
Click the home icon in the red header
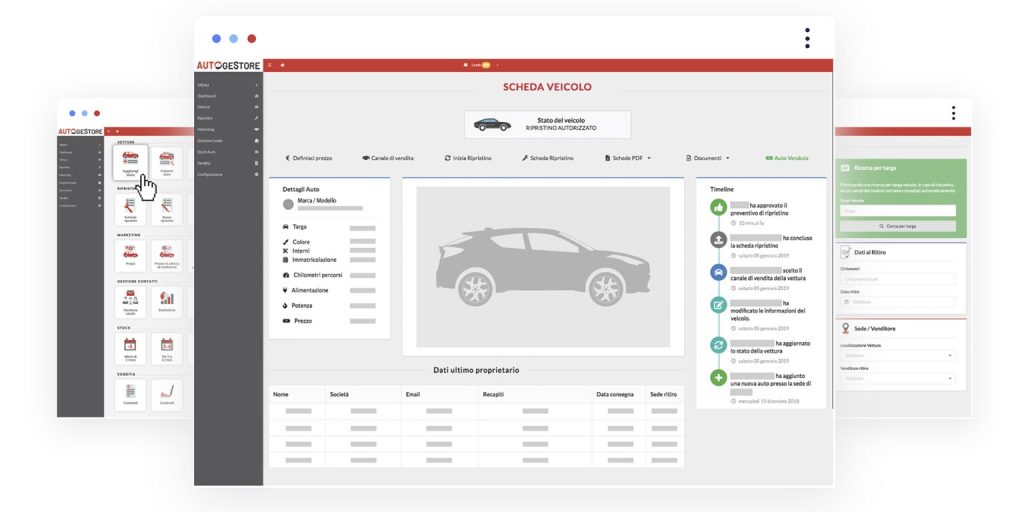[283, 65]
